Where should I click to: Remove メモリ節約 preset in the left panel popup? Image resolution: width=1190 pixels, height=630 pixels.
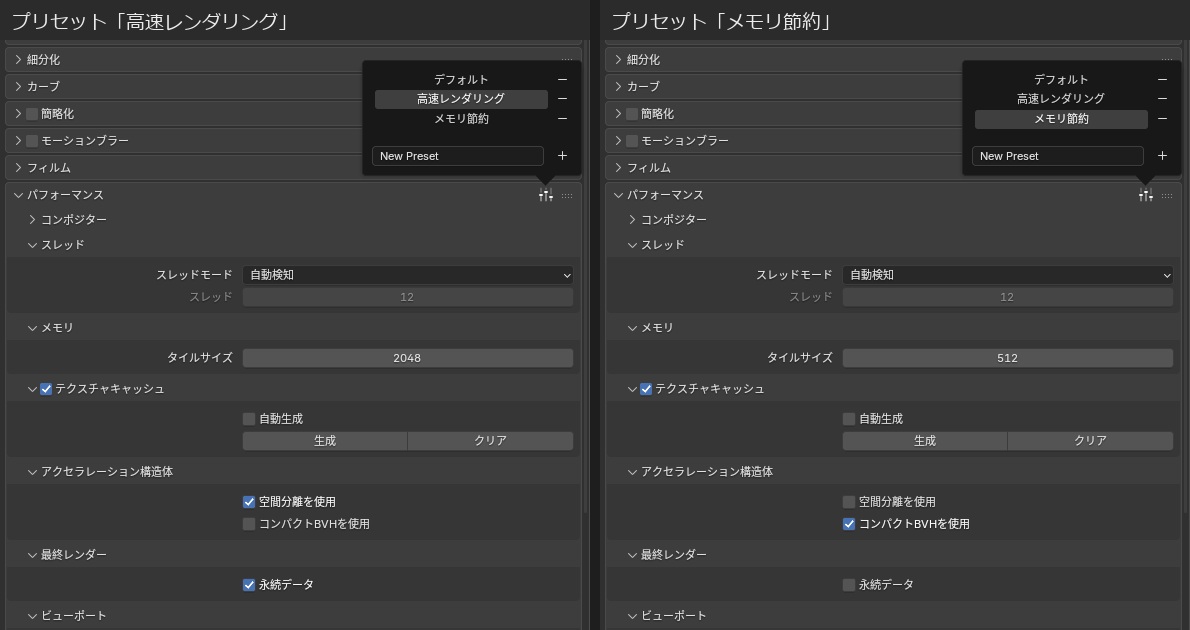click(562, 118)
